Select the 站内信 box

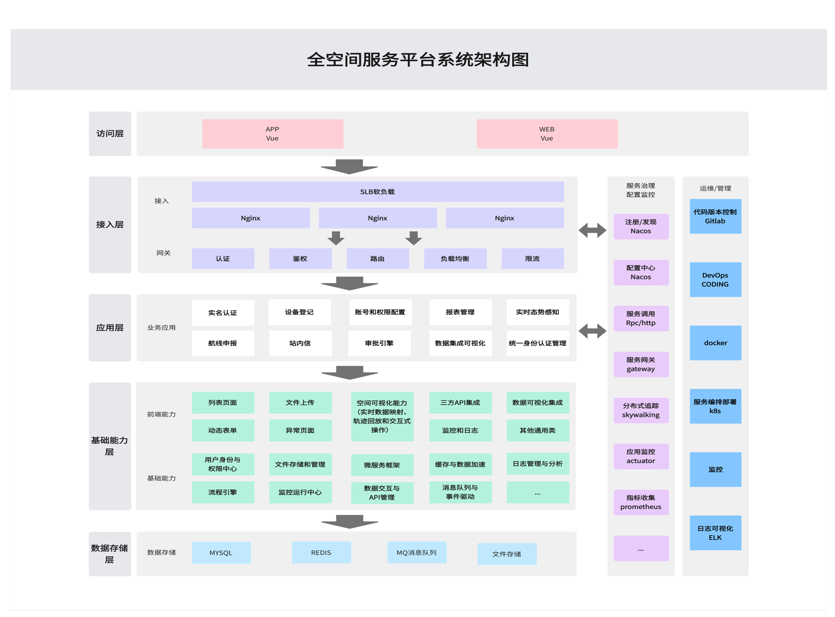(300, 343)
